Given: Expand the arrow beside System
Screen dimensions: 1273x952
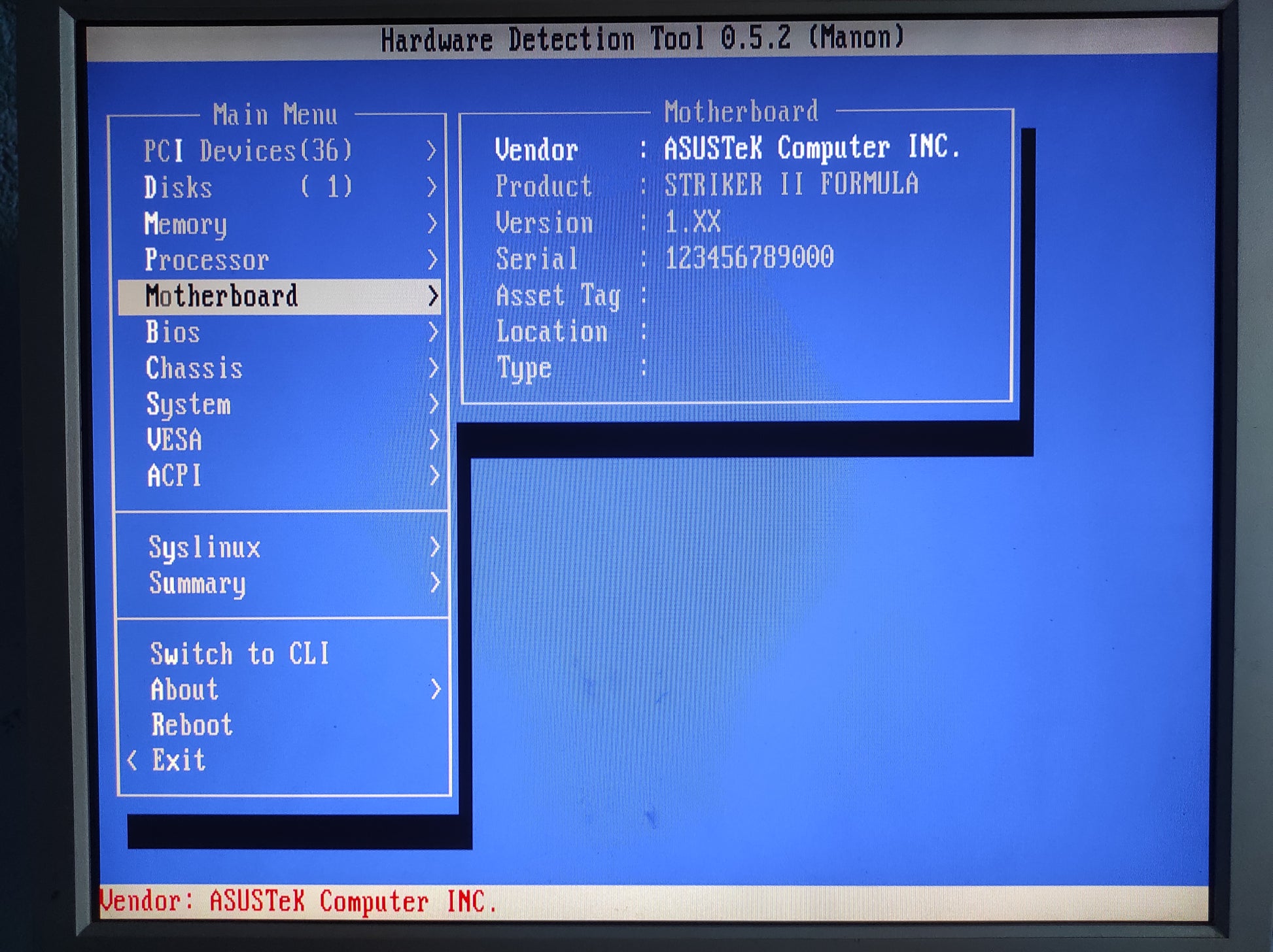Looking at the screenshot, I should pos(433,404).
